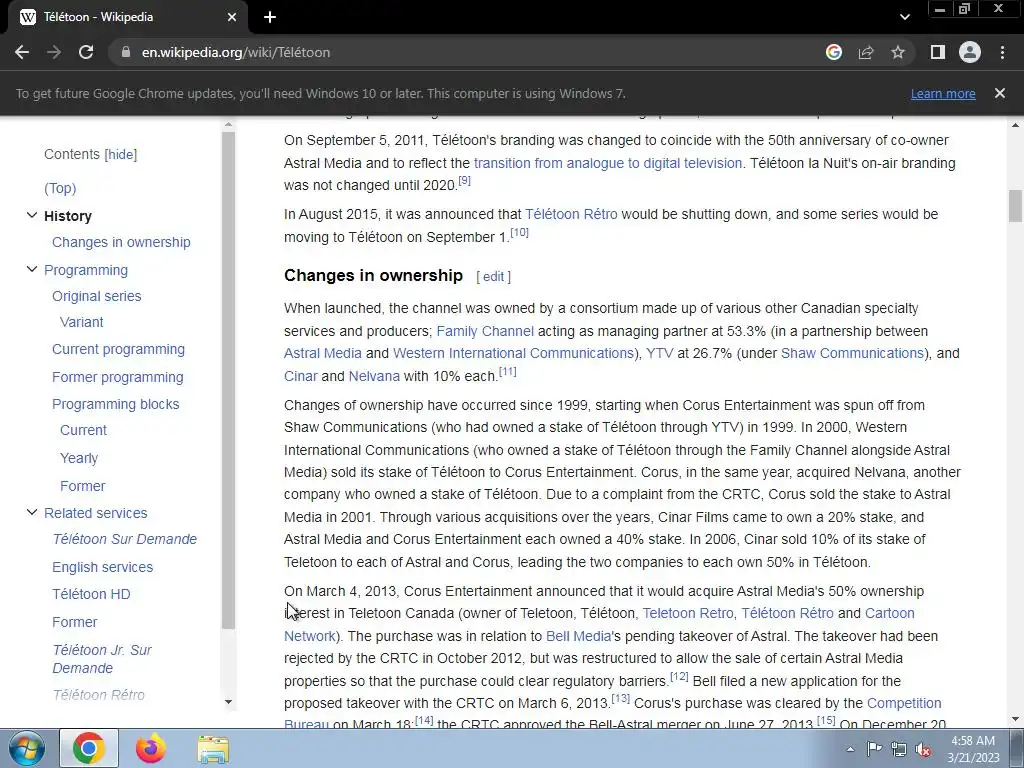The height and width of the screenshot is (768, 1024).
Task: Go to Programming in contents
Action: click(86, 270)
